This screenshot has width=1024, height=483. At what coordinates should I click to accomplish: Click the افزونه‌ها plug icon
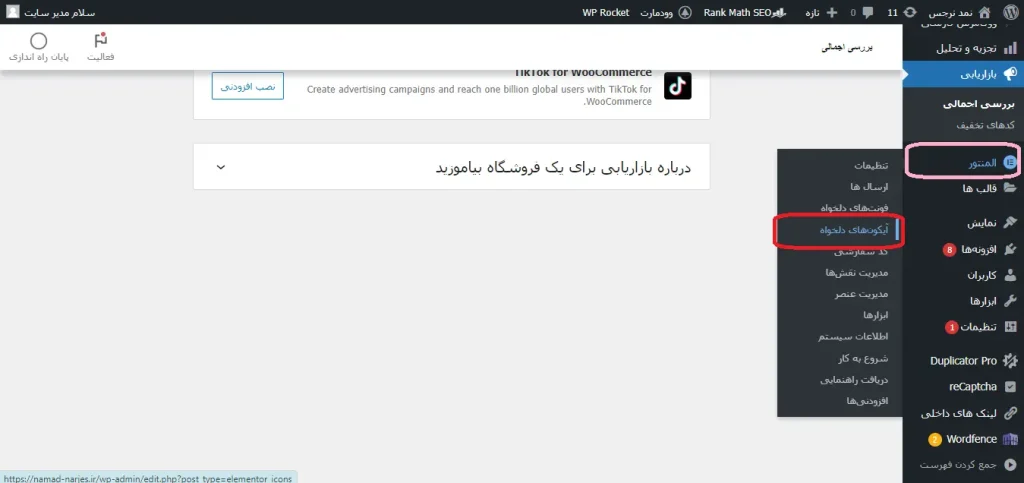click(1010, 249)
